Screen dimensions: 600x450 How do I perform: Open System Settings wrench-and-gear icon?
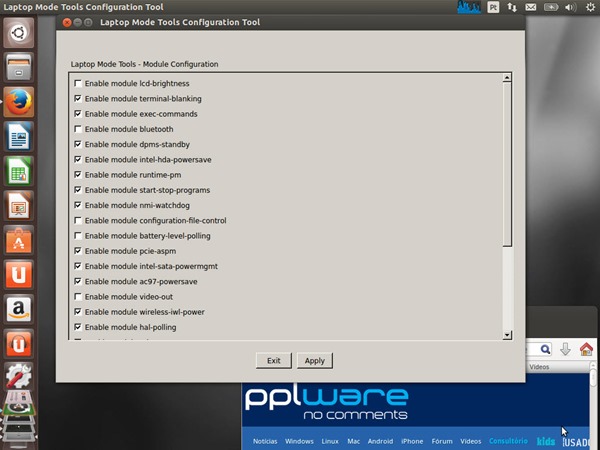tap(19, 377)
